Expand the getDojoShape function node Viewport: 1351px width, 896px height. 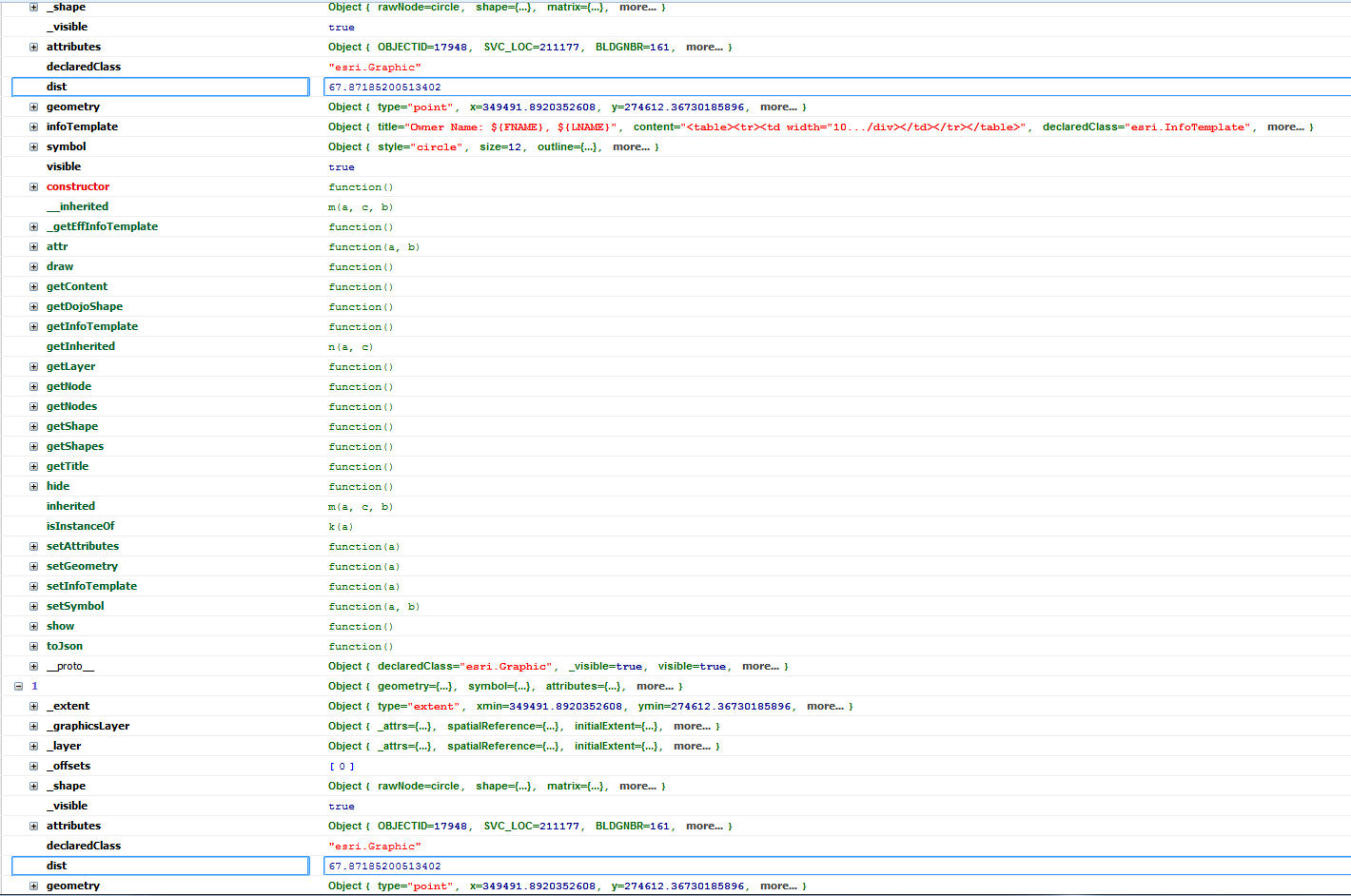33,306
